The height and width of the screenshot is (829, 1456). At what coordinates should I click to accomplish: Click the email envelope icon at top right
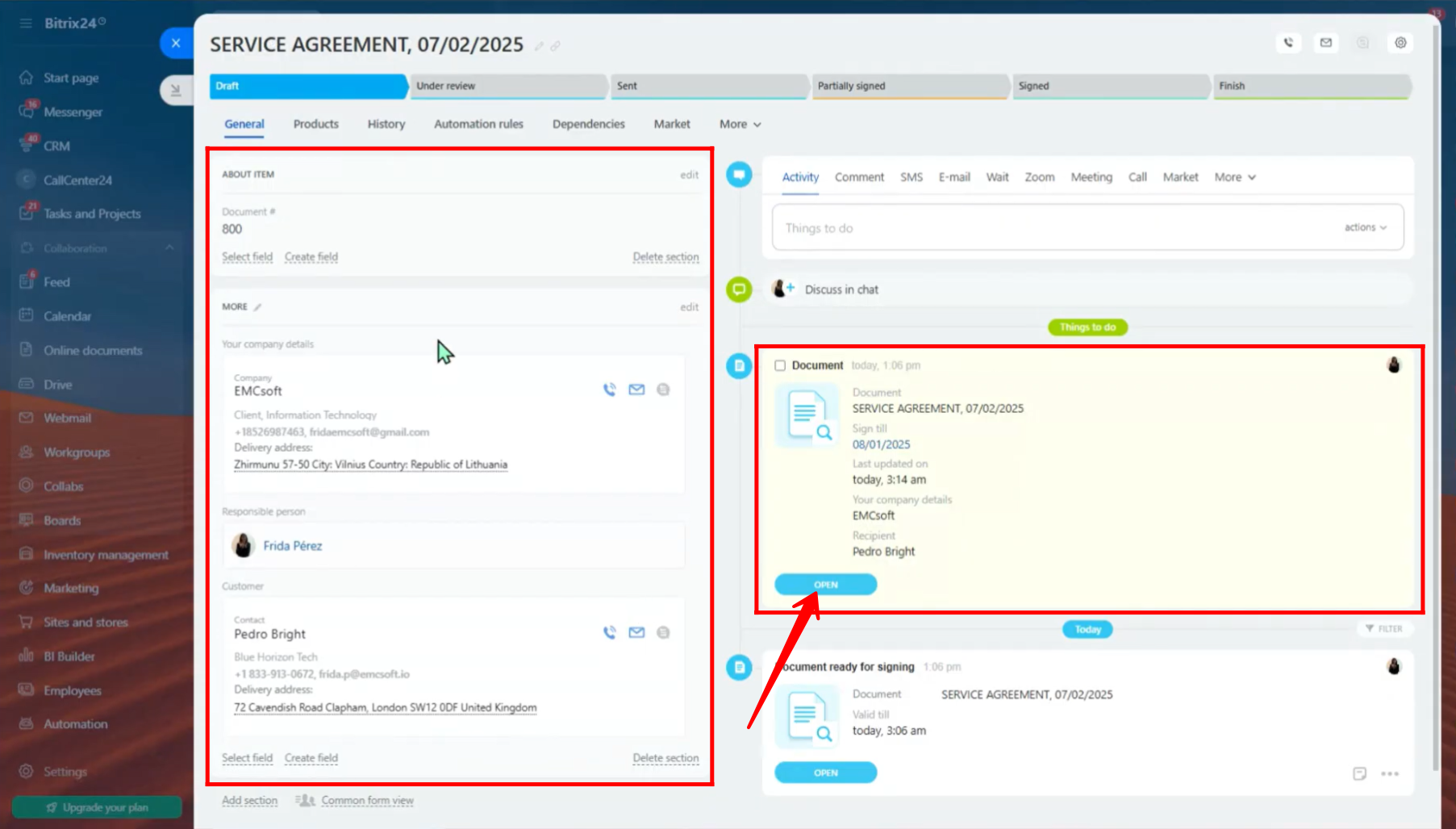[x=1326, y=43]
